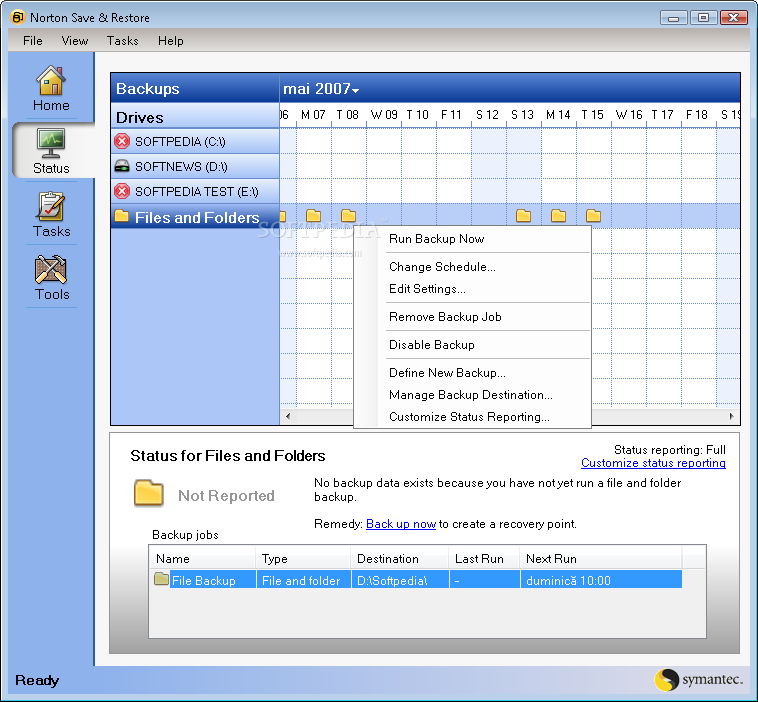Open the Help menu
Screen dimensions: 758x702
171,41
